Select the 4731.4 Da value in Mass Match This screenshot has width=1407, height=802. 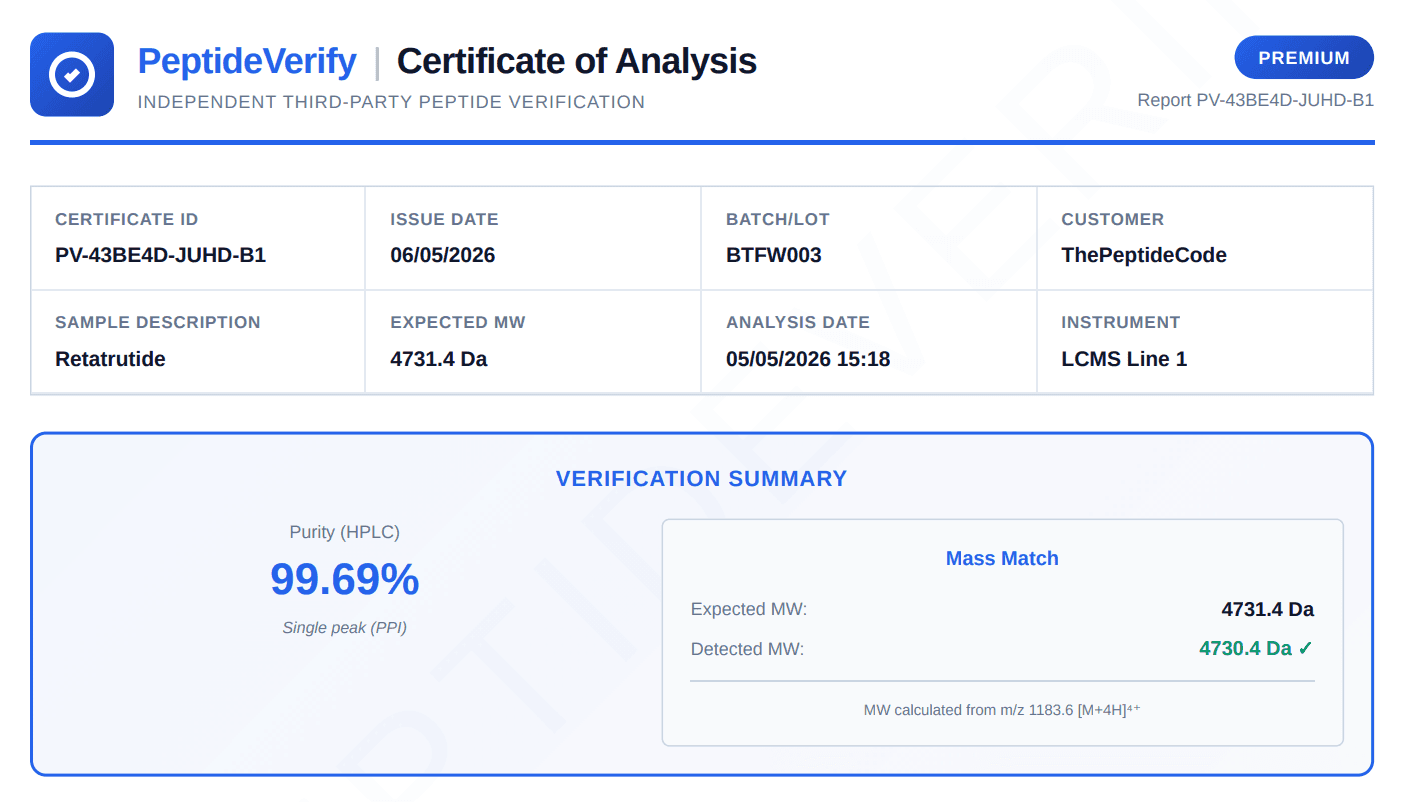pyautogui.click(x=1268, y=609)
